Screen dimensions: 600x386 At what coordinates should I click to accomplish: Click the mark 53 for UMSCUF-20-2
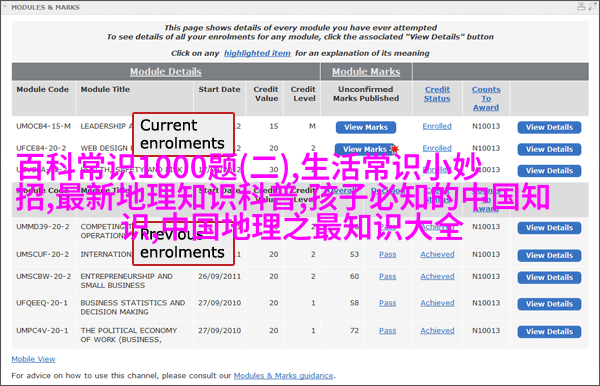pyautogui.click(x=354, y=254)
